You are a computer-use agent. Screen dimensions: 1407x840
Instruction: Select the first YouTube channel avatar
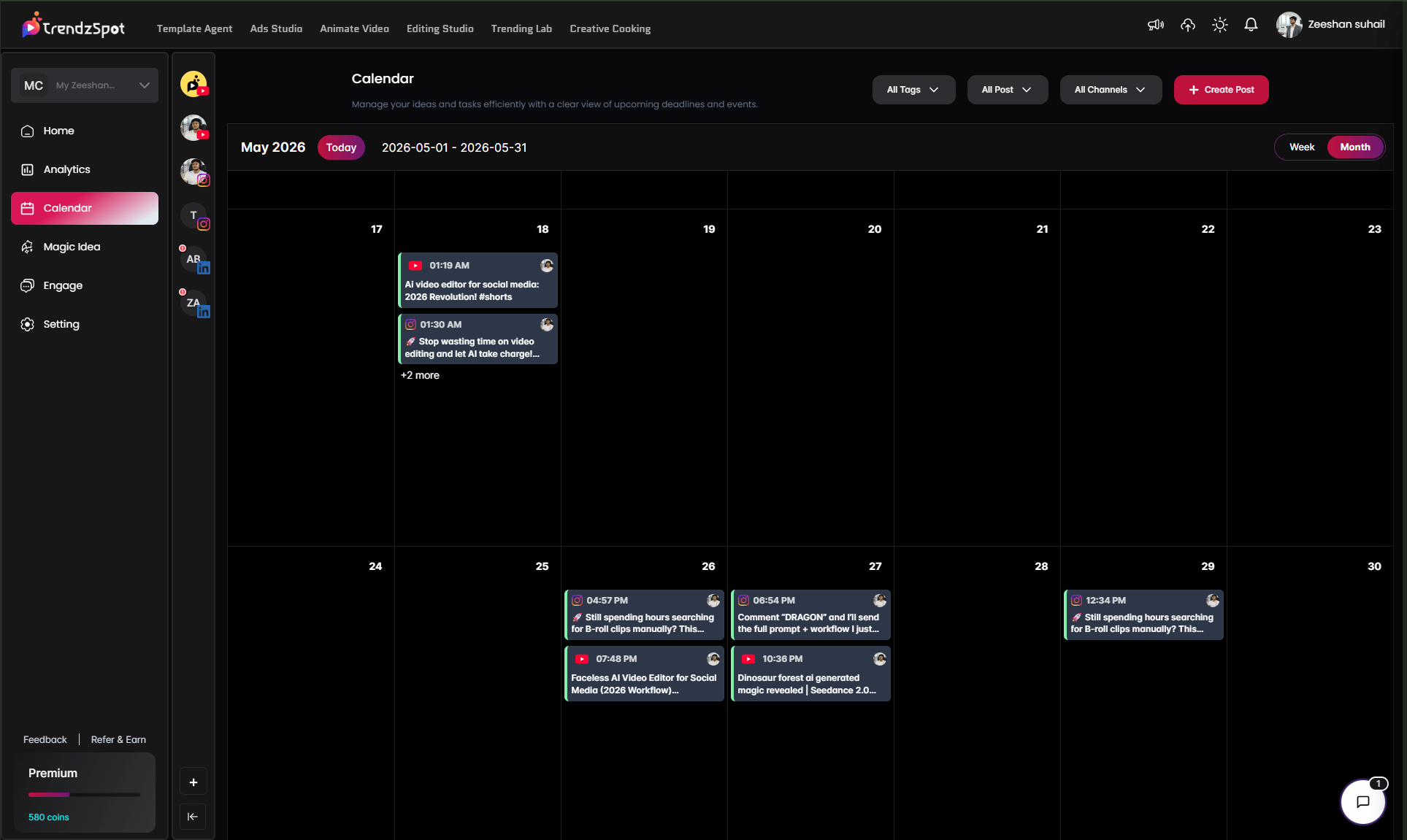[x=194, y=85]
